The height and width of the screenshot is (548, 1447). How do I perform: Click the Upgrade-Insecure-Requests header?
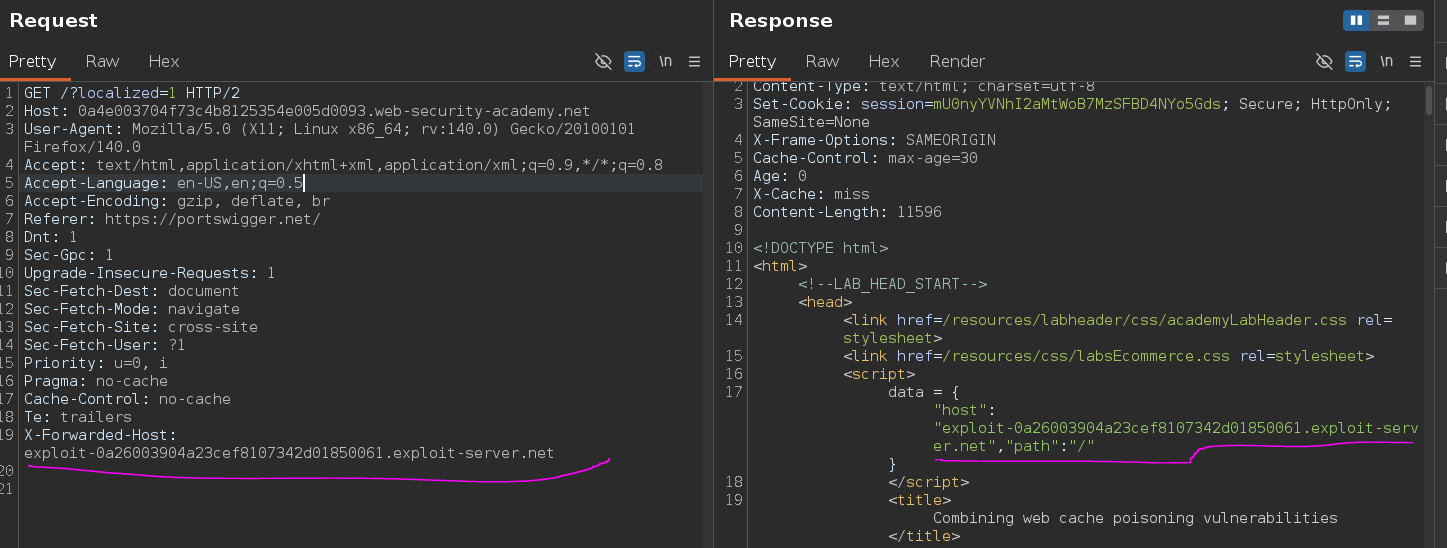point(150,273)
